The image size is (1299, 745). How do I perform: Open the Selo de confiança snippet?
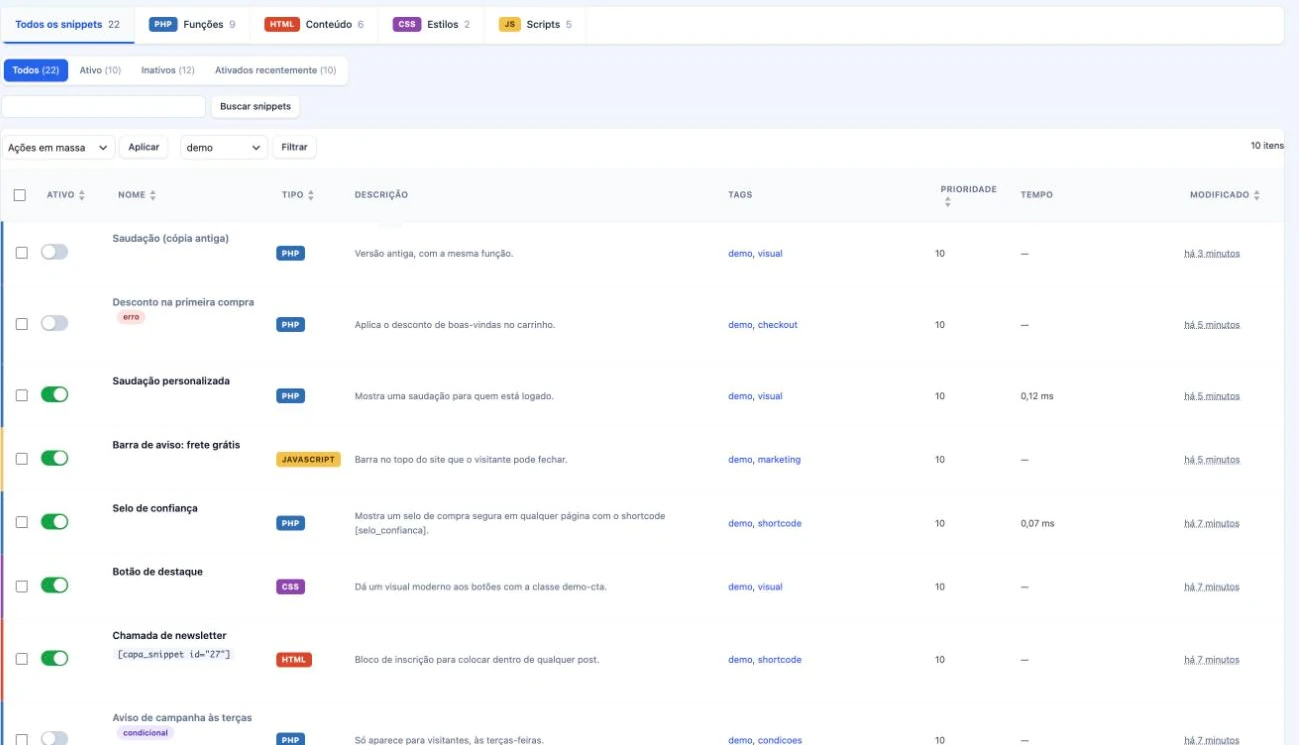pyautogui.click(x=155, y=508)
